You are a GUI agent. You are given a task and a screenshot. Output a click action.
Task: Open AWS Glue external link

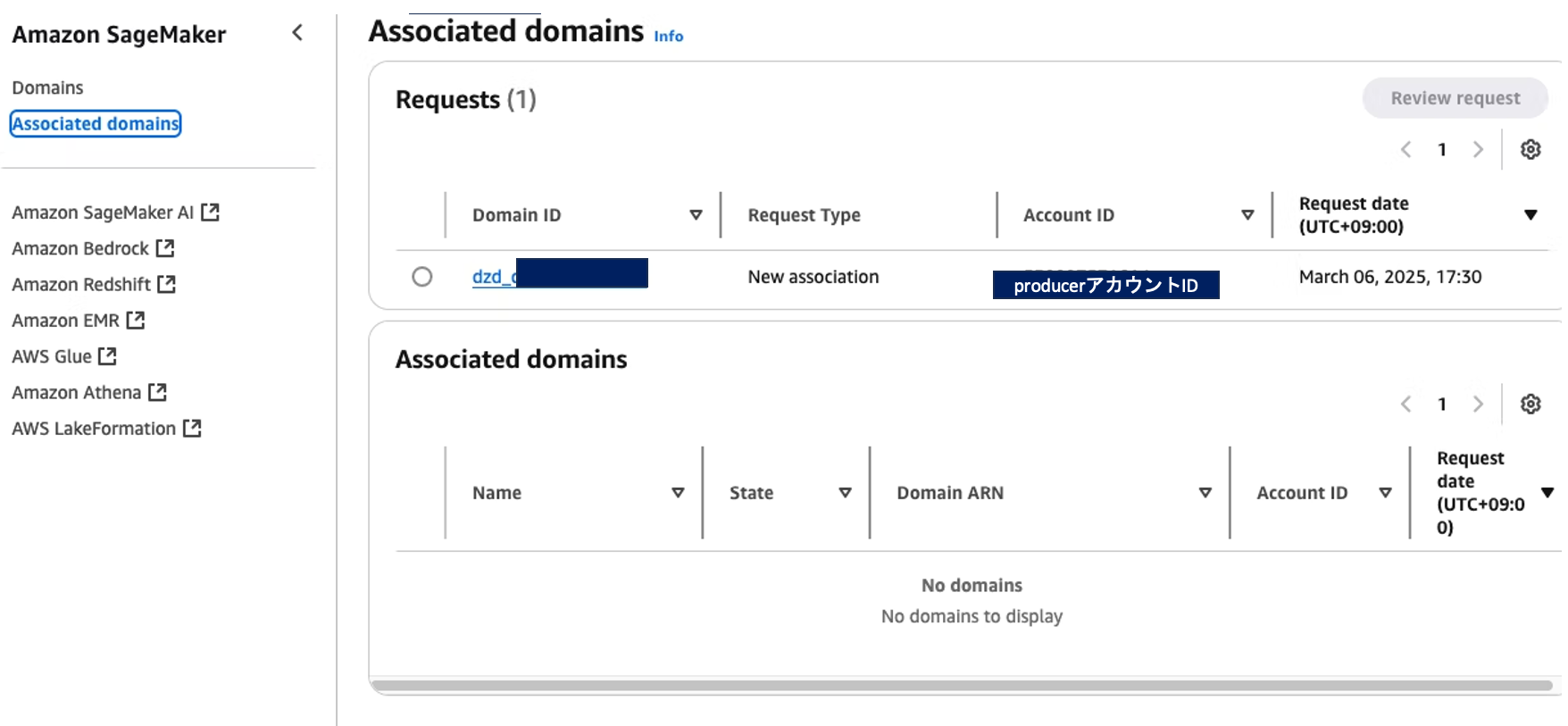tap(64, 356)
